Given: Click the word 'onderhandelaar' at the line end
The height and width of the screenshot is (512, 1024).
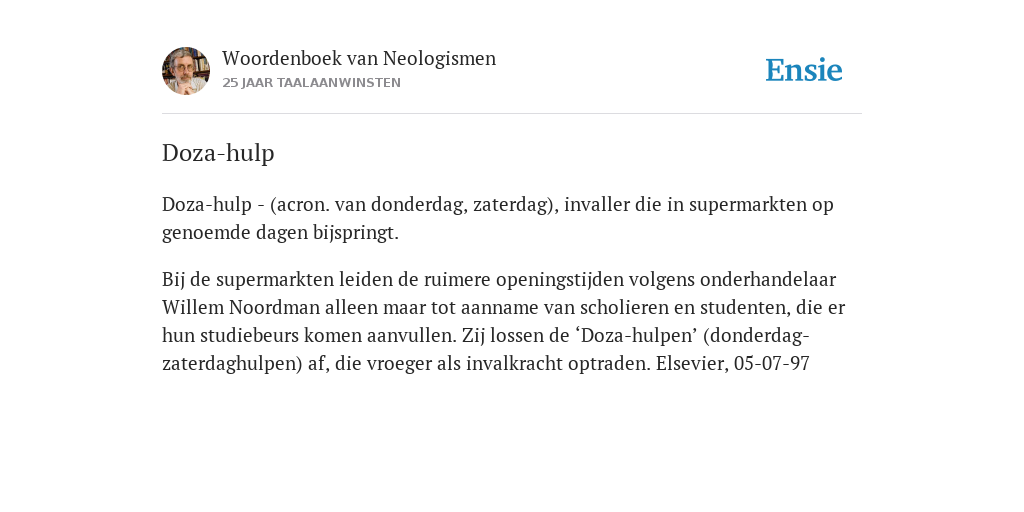Looking at the screenshot, I should (x=768, y=280).
